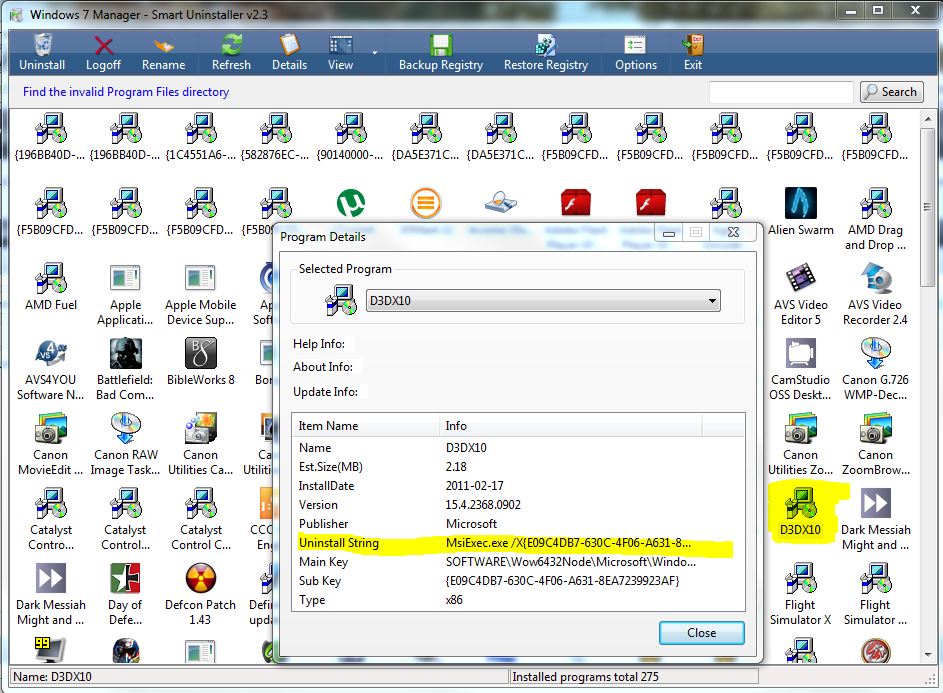The image size is (943, 693).
Task: Select the Type x86 row
Action: 518,600
